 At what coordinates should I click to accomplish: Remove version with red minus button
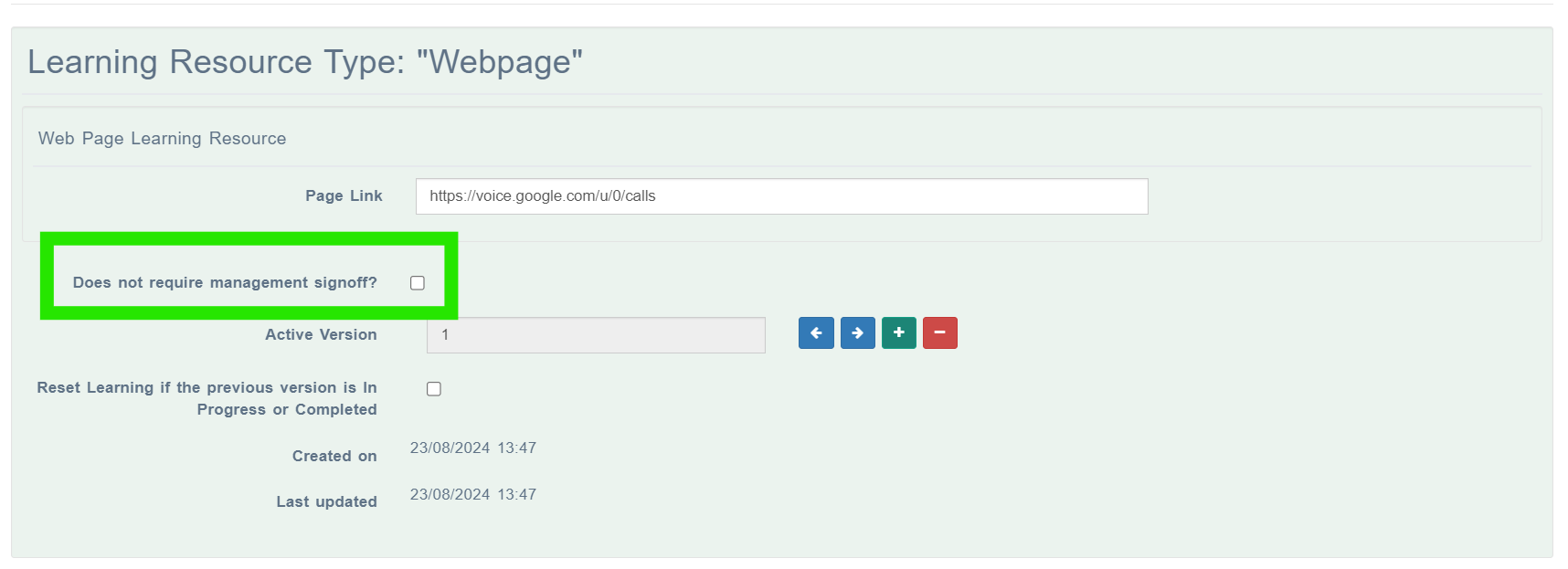(x=940, y=333)
